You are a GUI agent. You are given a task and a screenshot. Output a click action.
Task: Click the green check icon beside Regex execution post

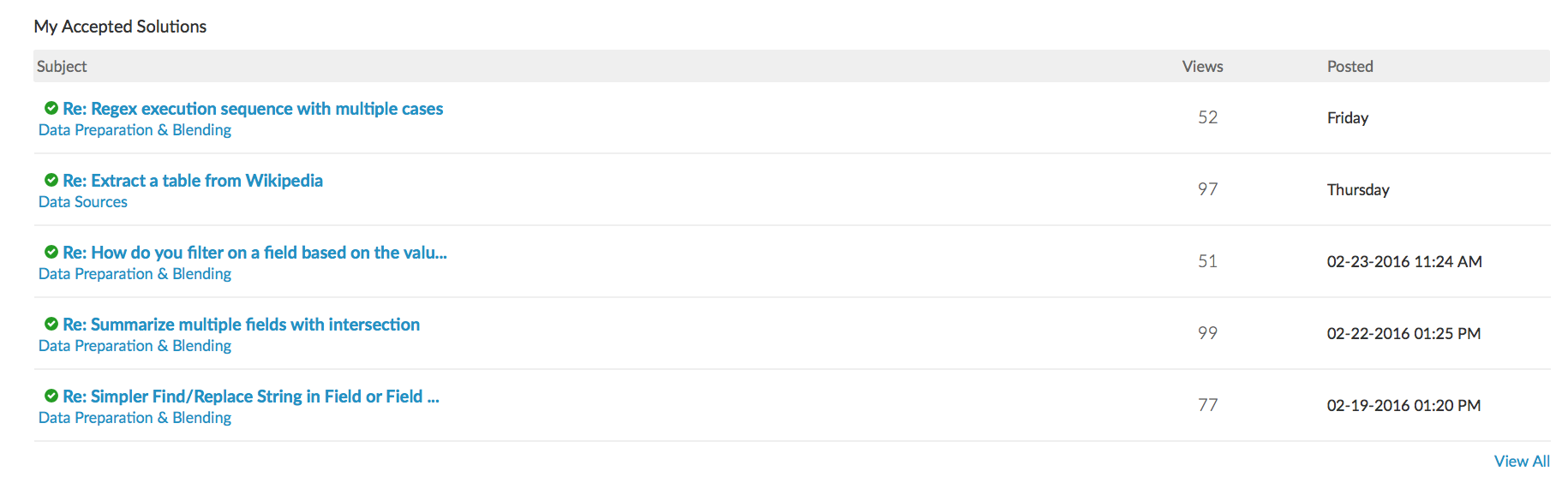click(51, 108)
